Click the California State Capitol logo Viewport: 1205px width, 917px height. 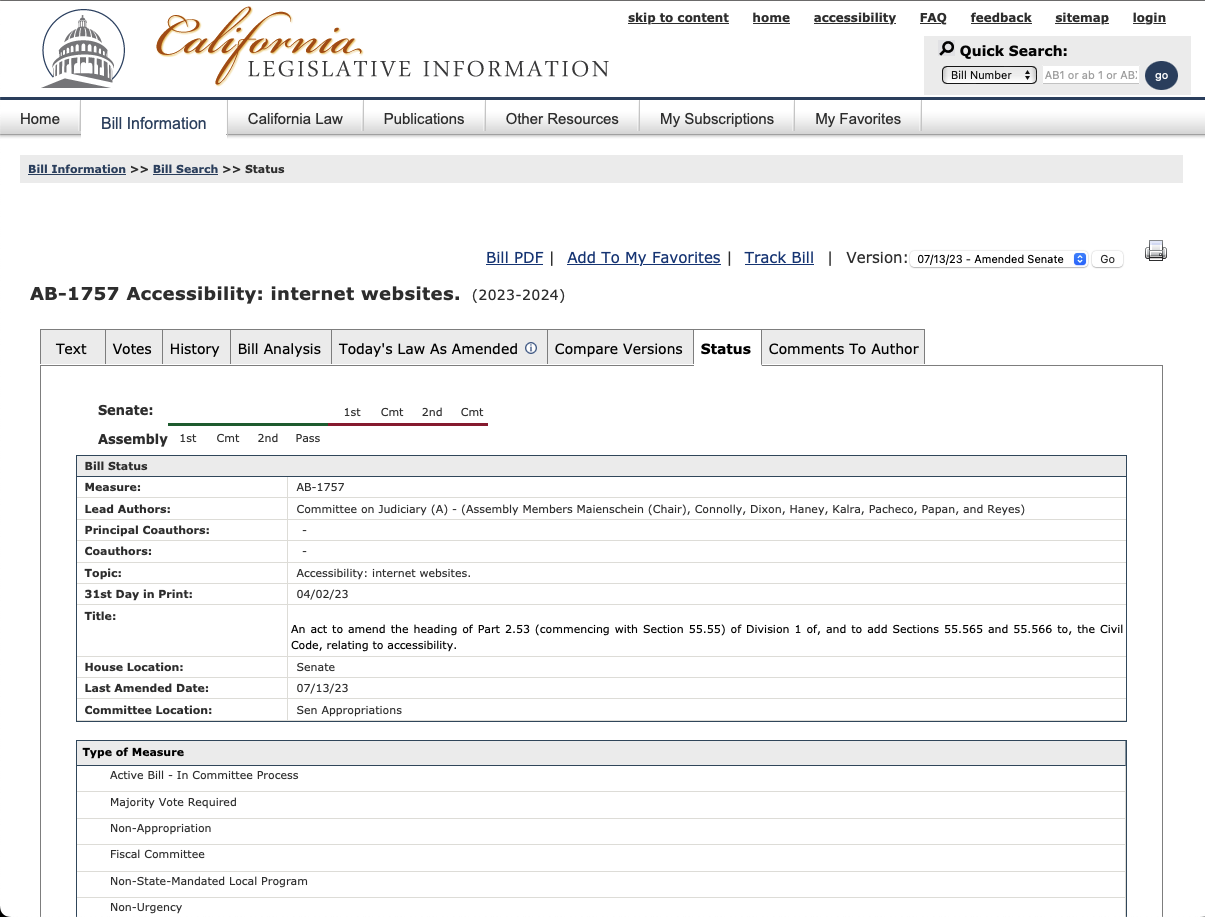coord(83,47)
